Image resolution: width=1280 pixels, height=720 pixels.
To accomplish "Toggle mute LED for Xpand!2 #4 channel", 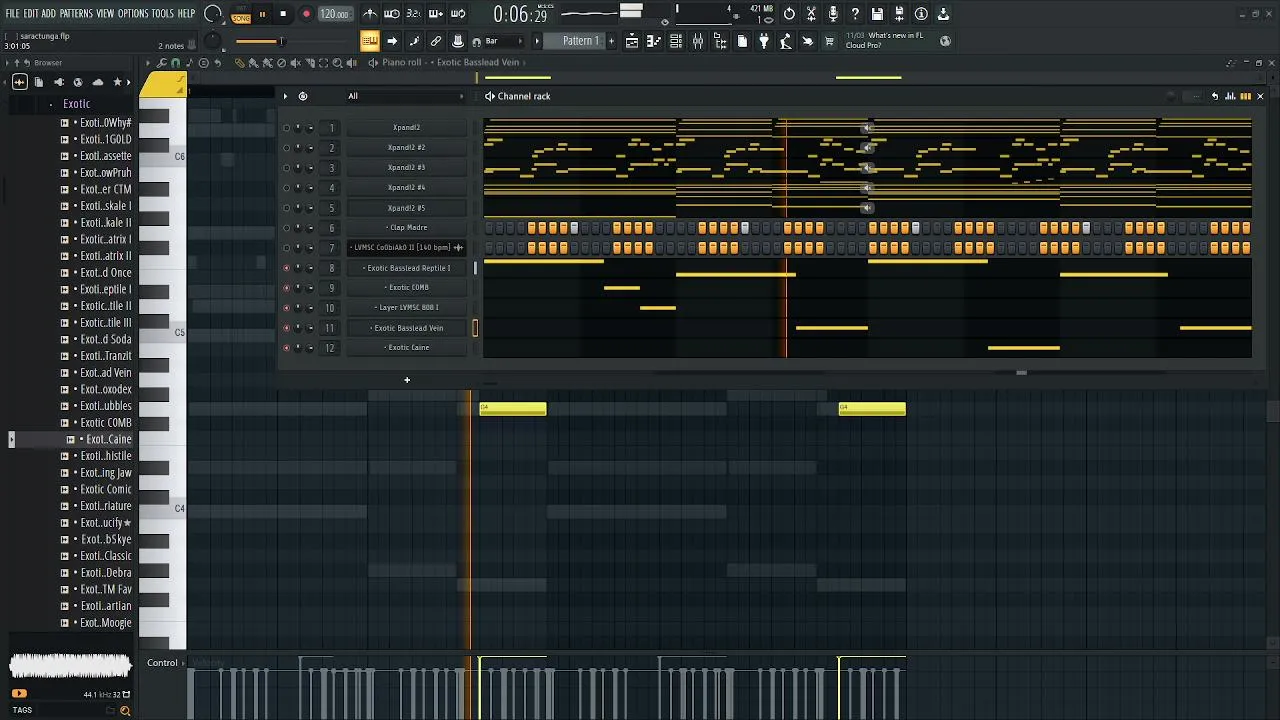I will tap(287, 188).
